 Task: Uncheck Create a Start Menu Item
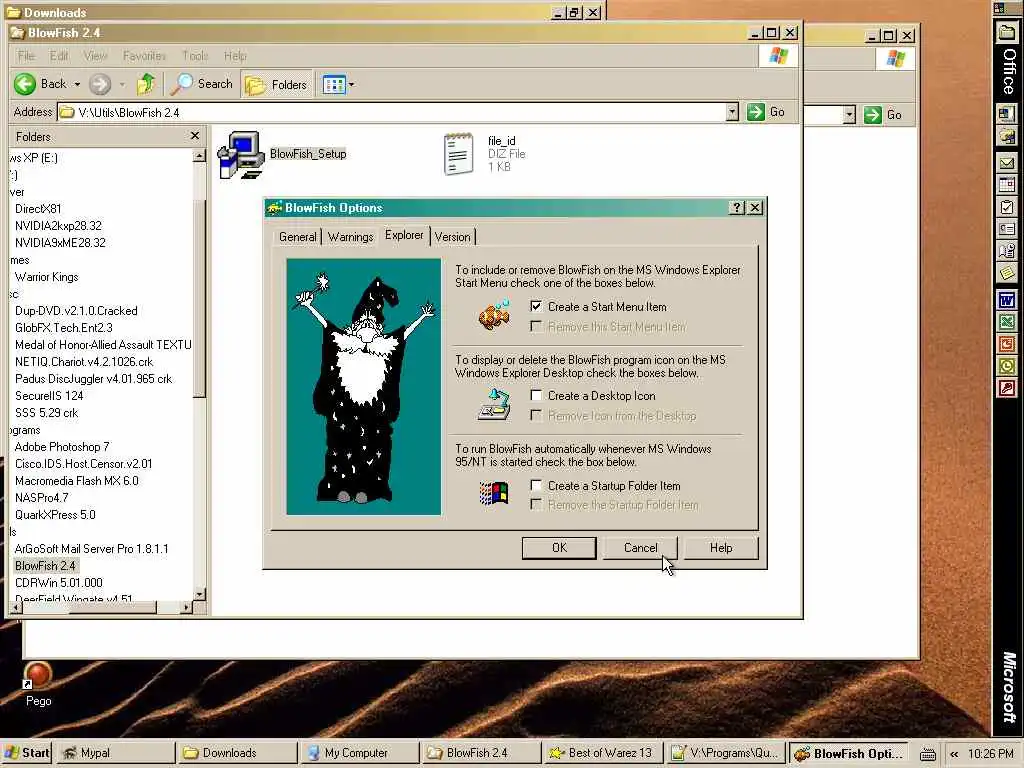536,306
